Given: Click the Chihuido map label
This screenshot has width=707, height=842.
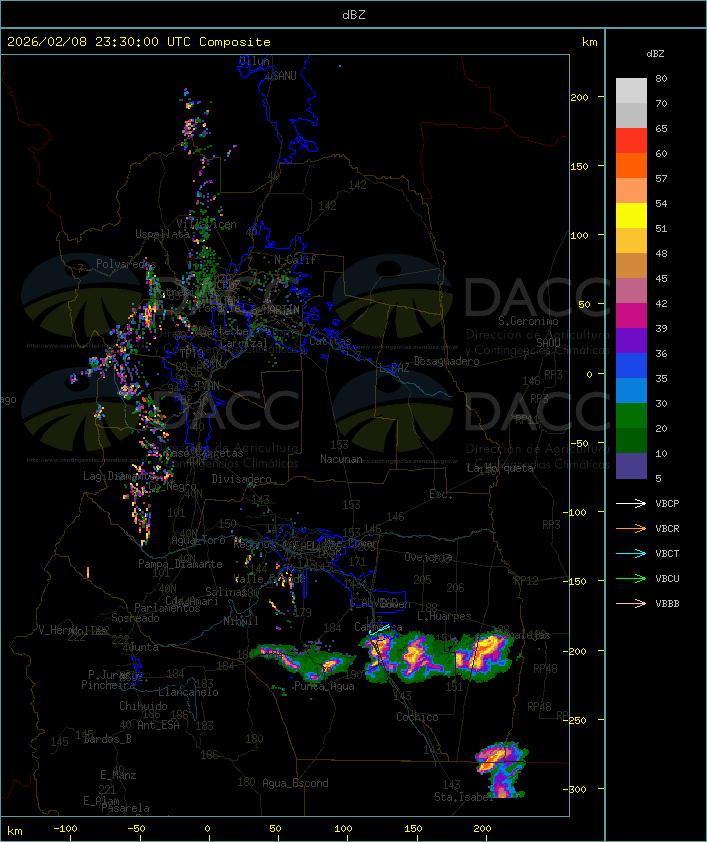Looking at the screenshot, I should (143, 706).
